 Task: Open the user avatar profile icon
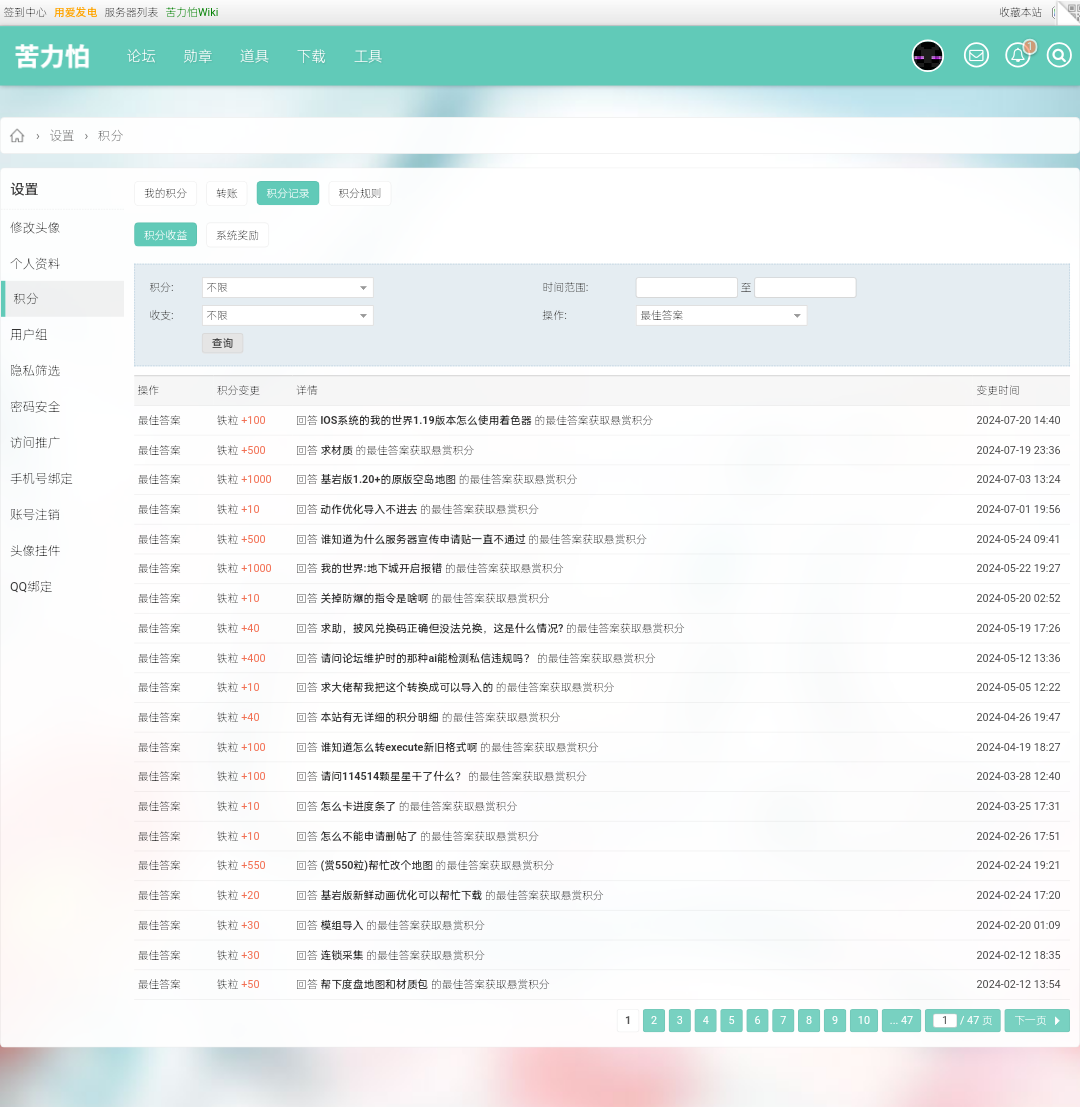tap(928, 56)
